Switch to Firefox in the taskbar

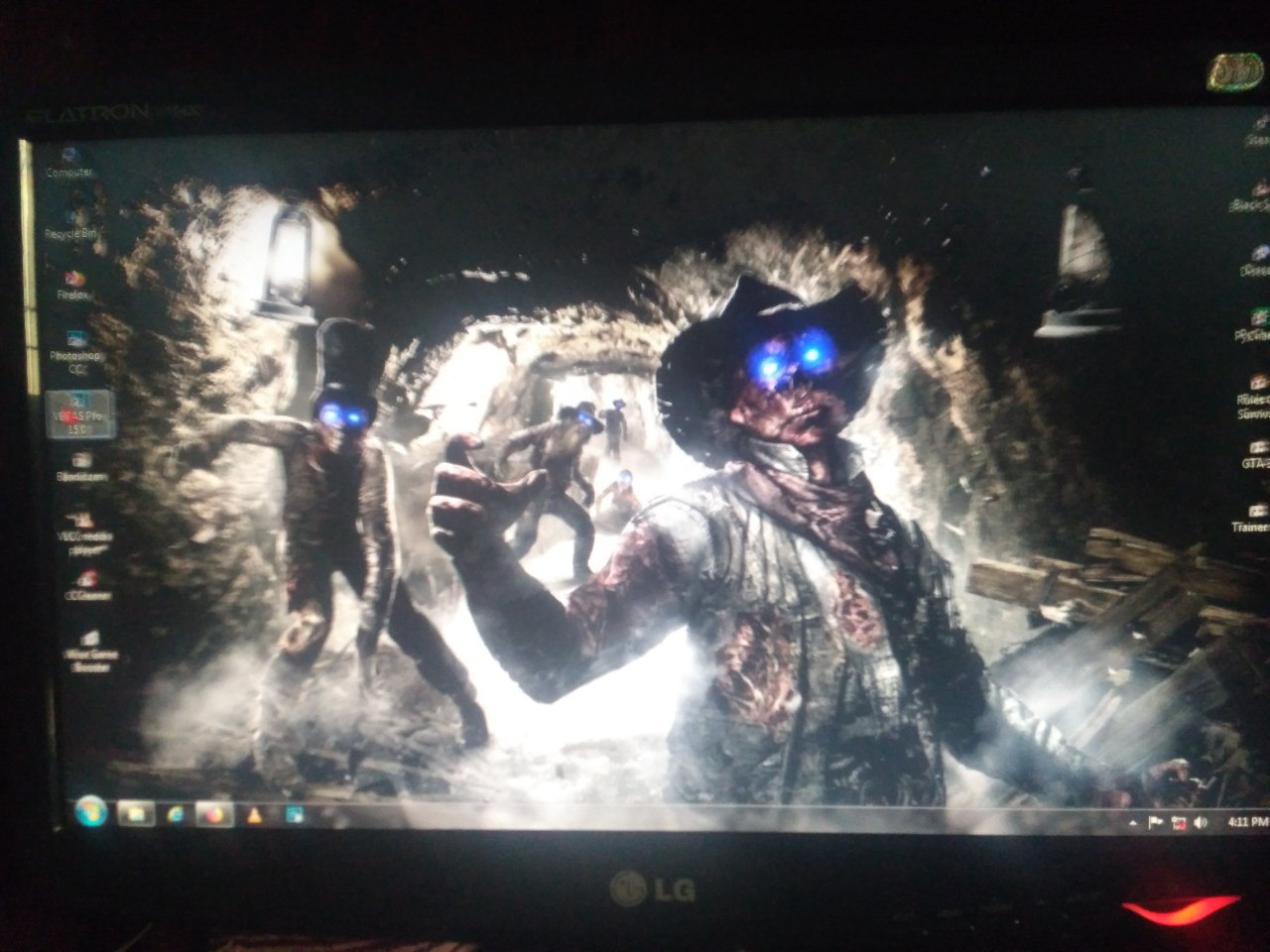pos(213,815)
